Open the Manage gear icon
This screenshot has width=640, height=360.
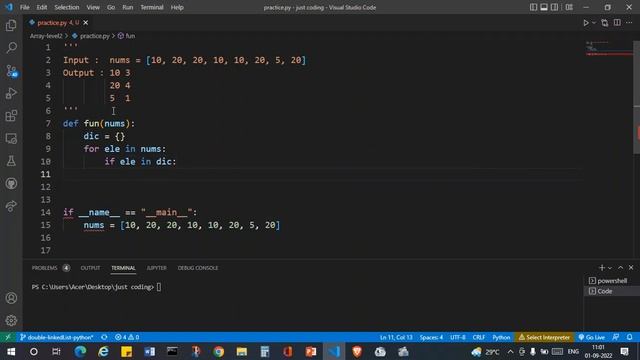[11, 320]
